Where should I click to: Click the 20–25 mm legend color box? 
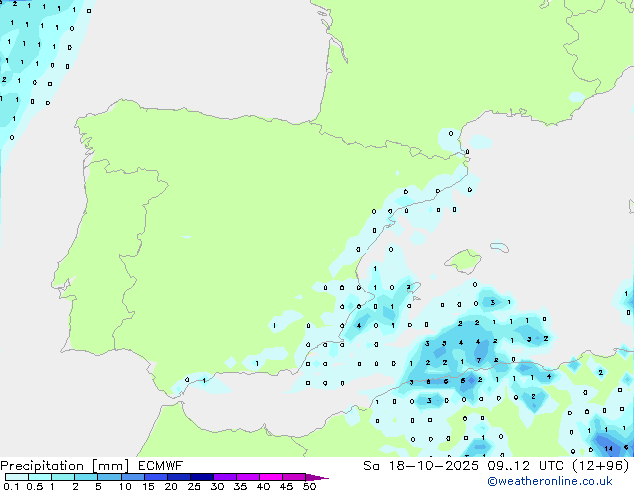pos(179,477)
